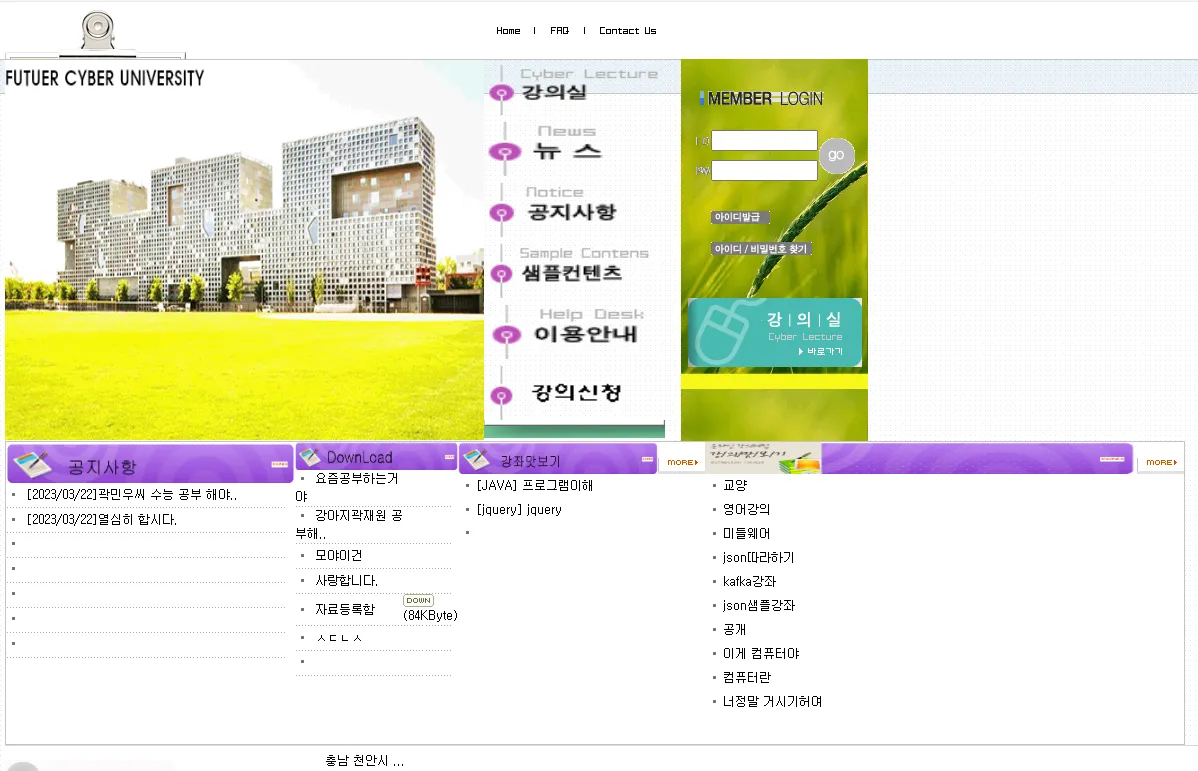Expand the more button on the DownLoad header
Image resolution: width=1198 pixels, height=771 pixels.
click(447, 456)
